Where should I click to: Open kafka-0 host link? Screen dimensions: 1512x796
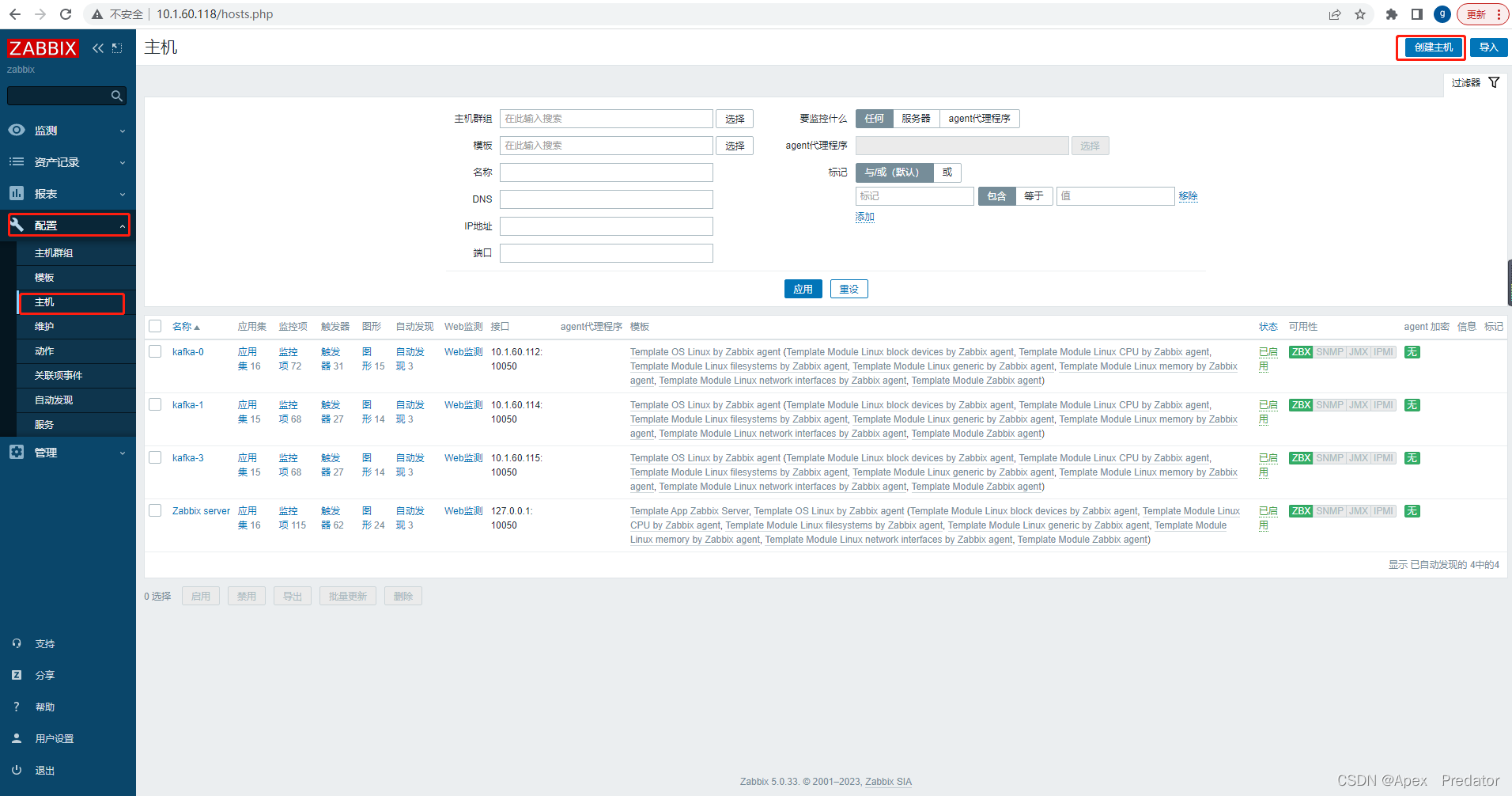click(x=188, y=352)
